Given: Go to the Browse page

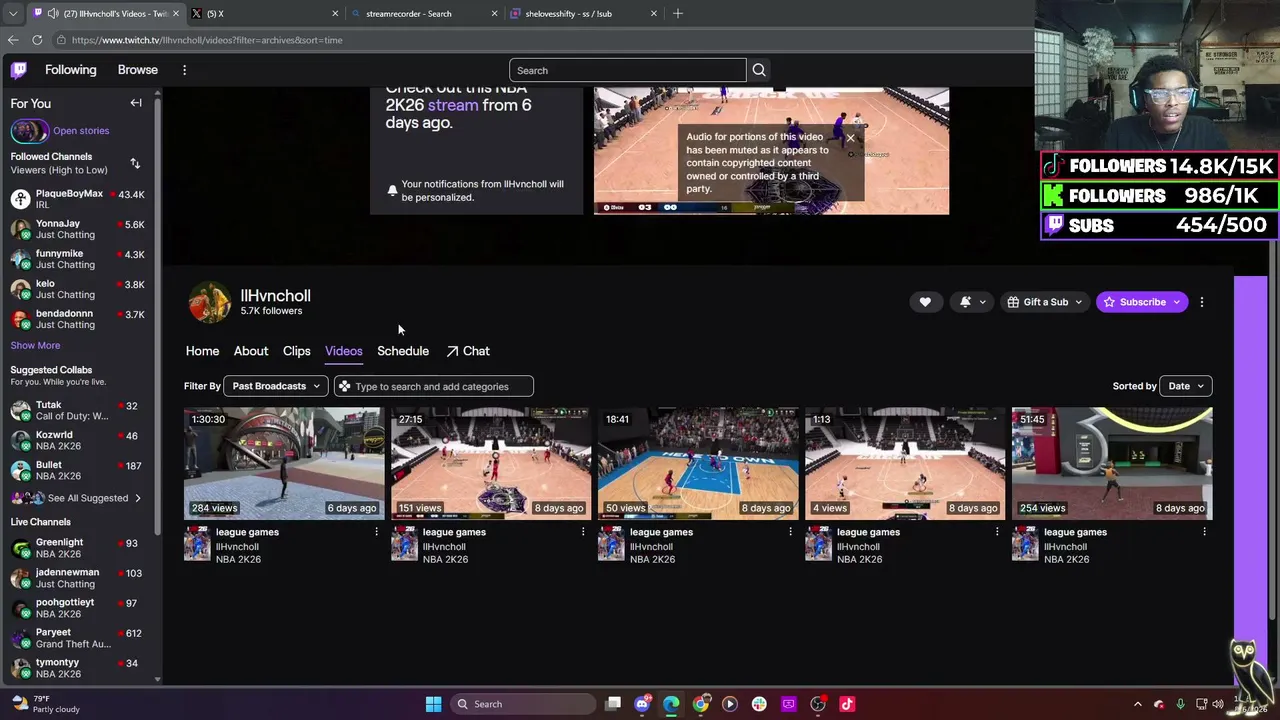Looking at the screenshot, I should tap(138, 70).
